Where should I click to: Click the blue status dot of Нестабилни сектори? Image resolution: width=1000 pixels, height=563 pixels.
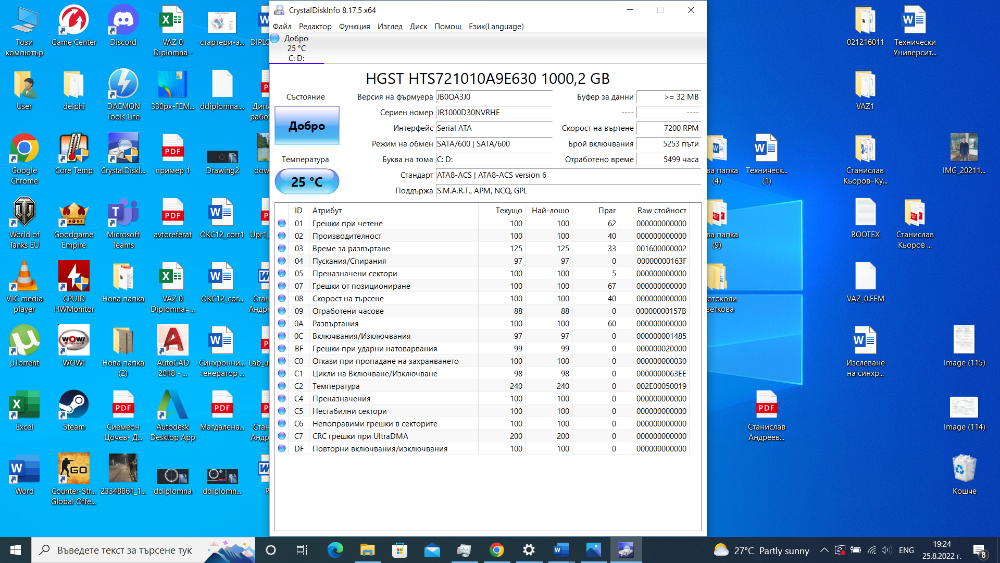(282, 411)
